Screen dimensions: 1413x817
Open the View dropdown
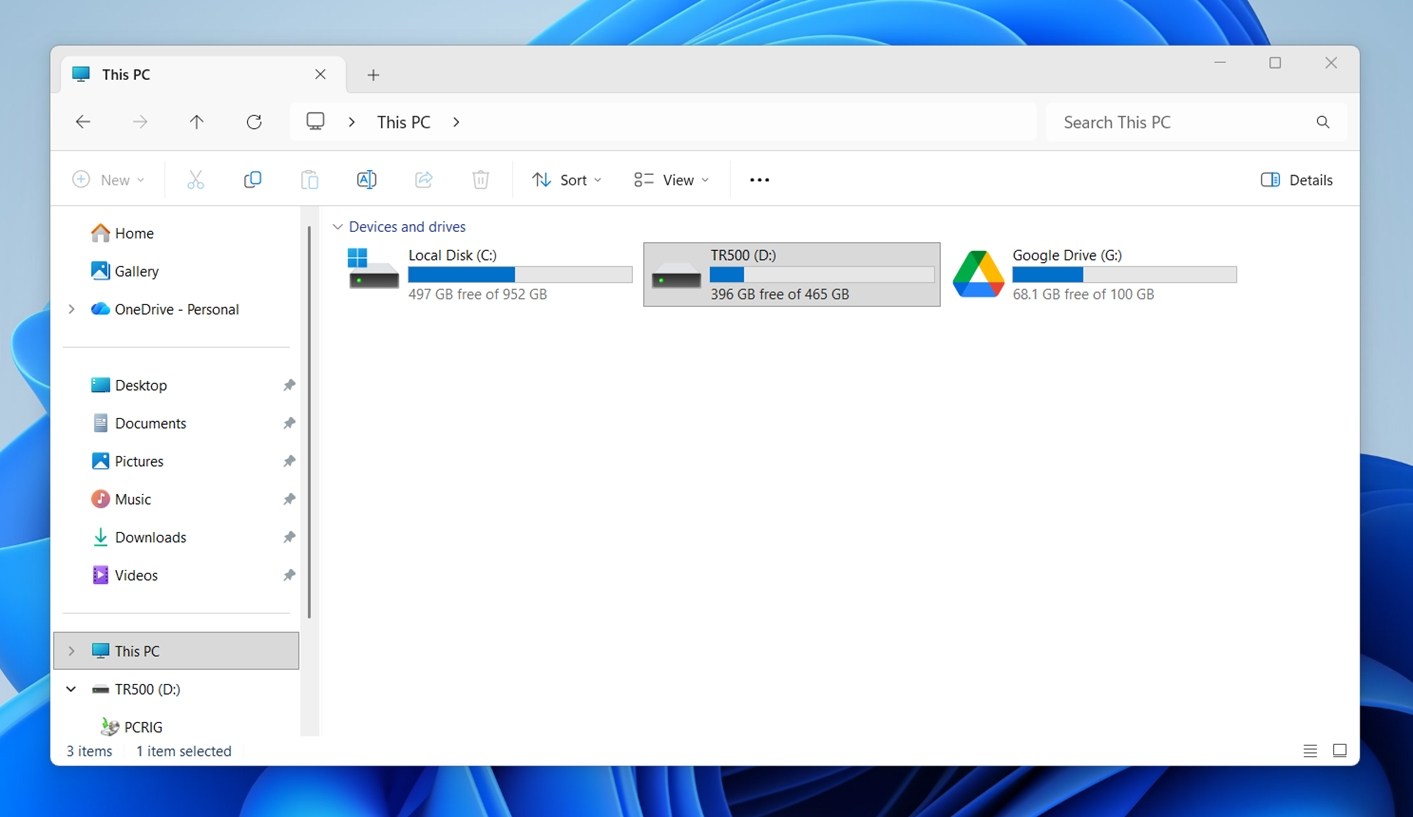[671, 180]
